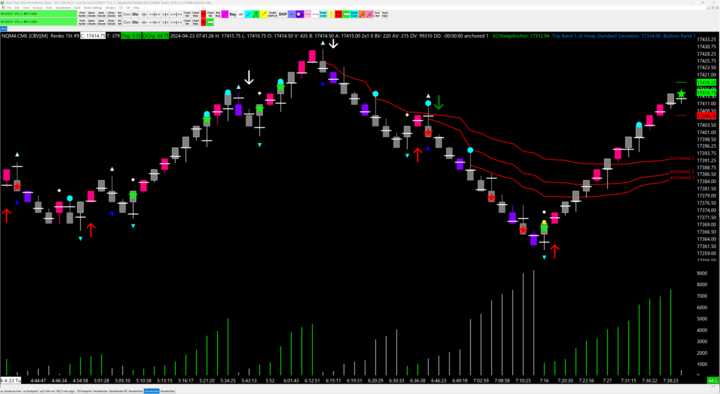Open the Global Settings menu
The image size is (720, 394).
[x=93, y=8]
